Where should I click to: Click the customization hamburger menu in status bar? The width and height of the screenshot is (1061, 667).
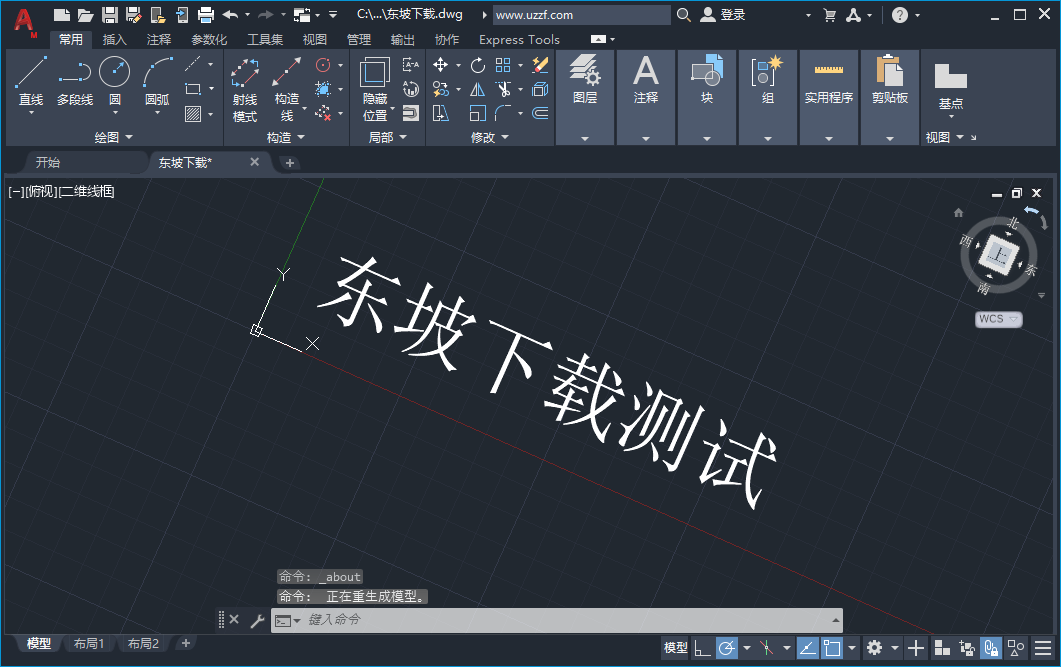point(1043,648)
